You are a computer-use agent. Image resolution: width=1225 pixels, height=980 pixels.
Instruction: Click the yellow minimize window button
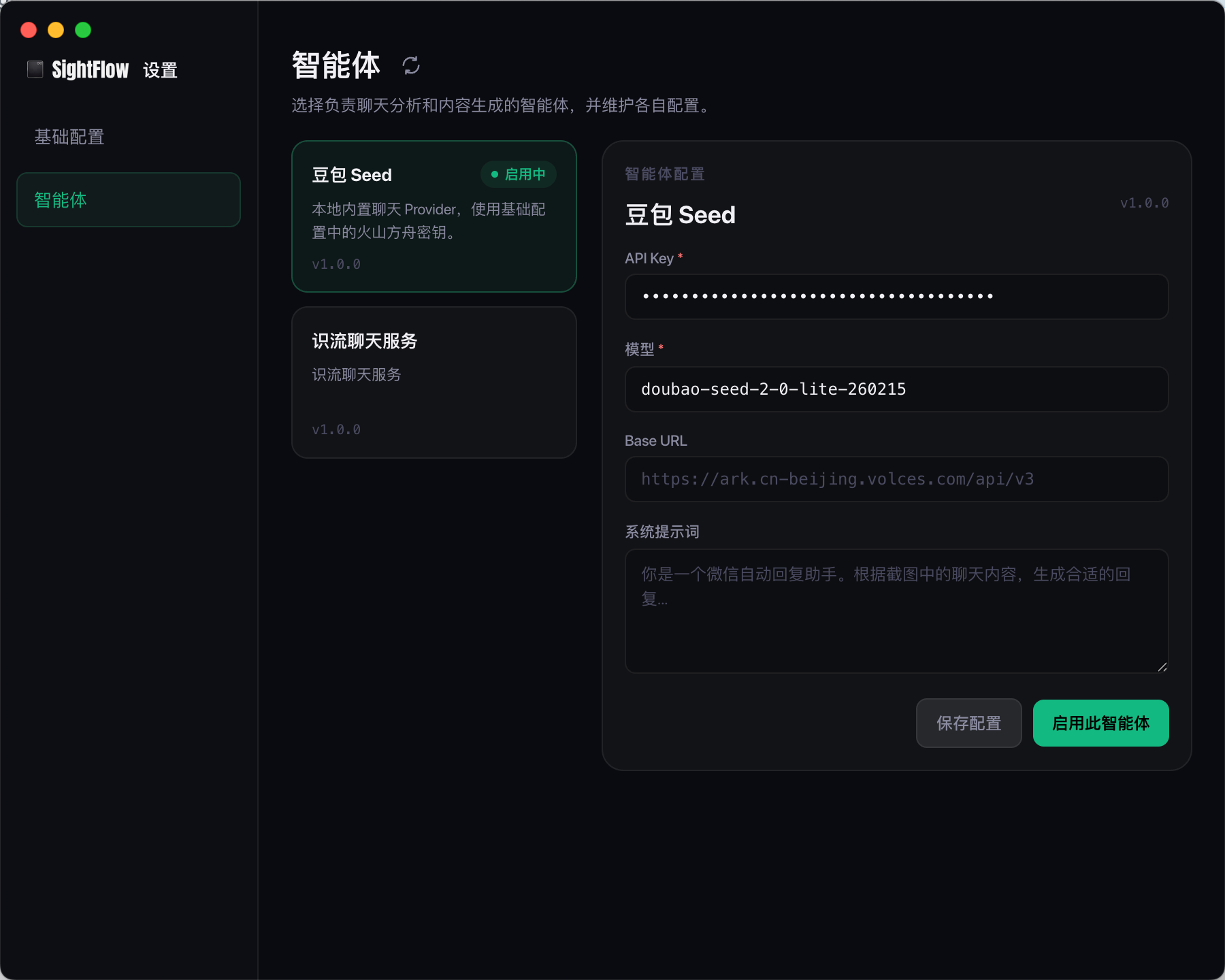(x=56, y=30)
